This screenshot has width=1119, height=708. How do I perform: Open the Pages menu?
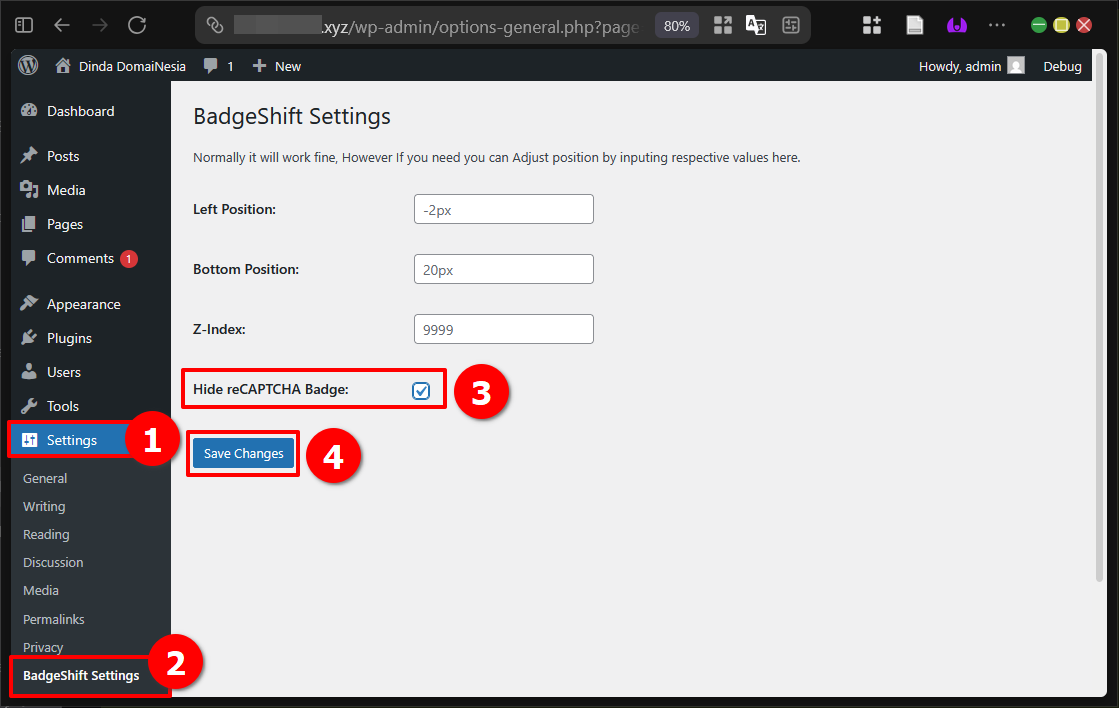coord(65,225)
